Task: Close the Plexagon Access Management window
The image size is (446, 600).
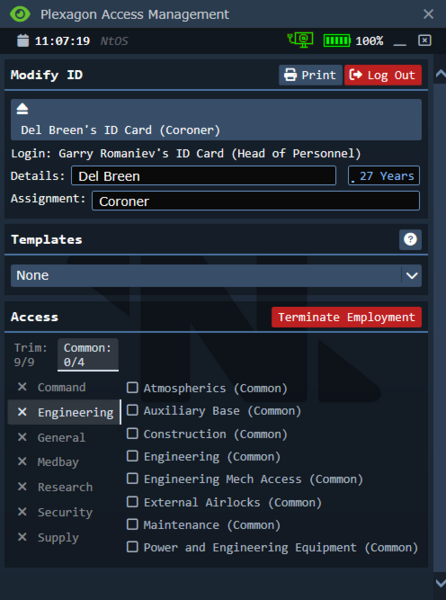Action: pyautogui.click(x=428, y=14)
